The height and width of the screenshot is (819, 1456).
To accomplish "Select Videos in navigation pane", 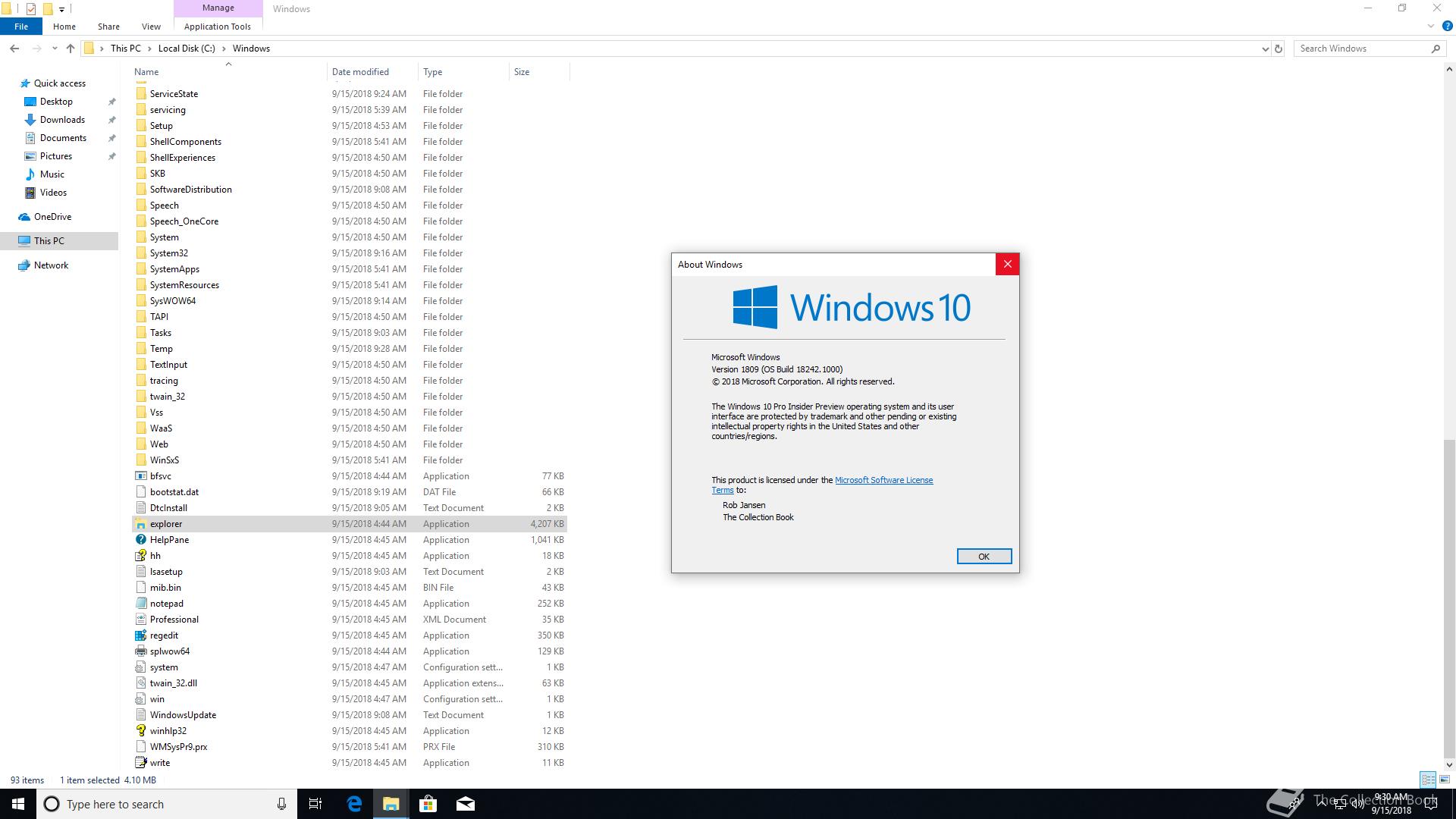I will pyautogui.click(x=53, y=193).
